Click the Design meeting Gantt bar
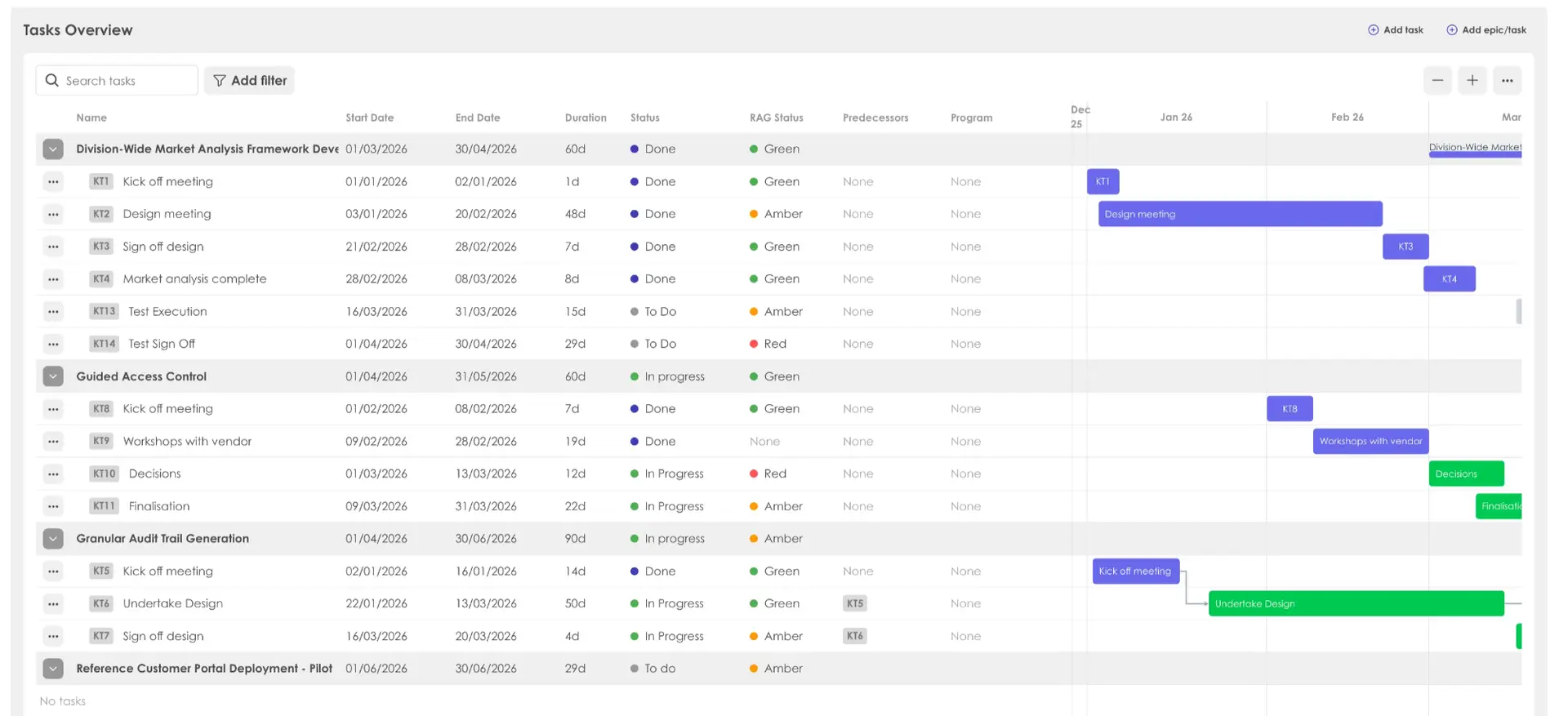This screenshot has width=1568, height=716. [1240, 214]
